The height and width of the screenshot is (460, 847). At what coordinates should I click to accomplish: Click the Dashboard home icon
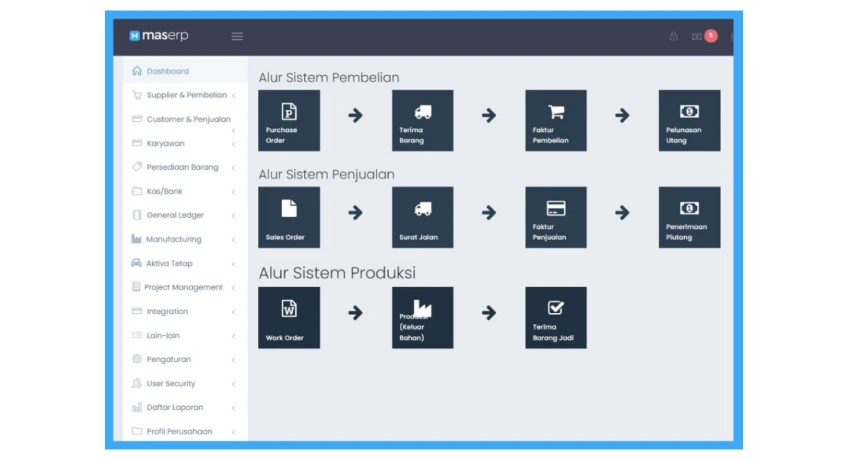(x=137, y=71)
